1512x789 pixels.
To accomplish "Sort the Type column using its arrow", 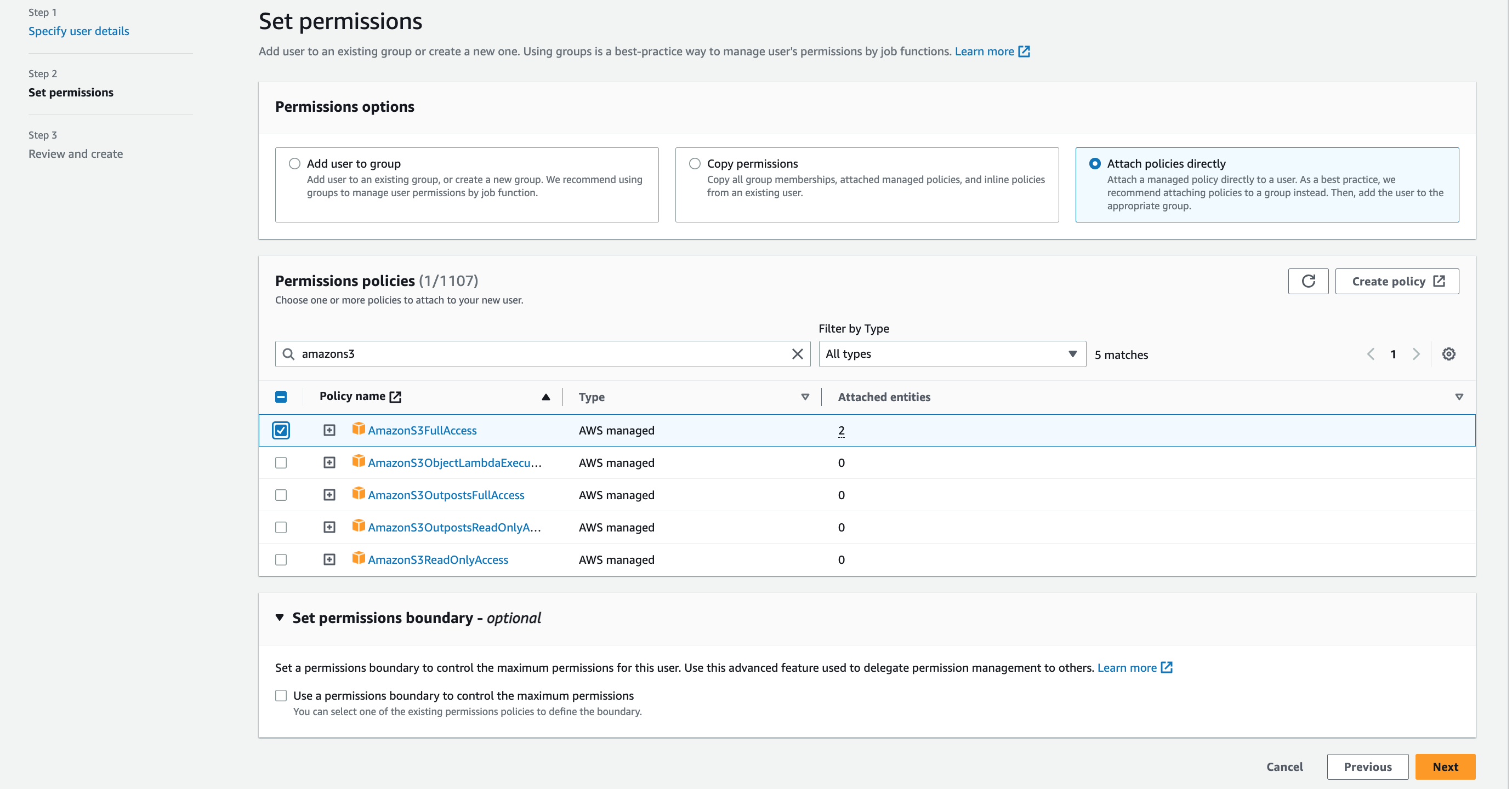I will tap(805, 397).
